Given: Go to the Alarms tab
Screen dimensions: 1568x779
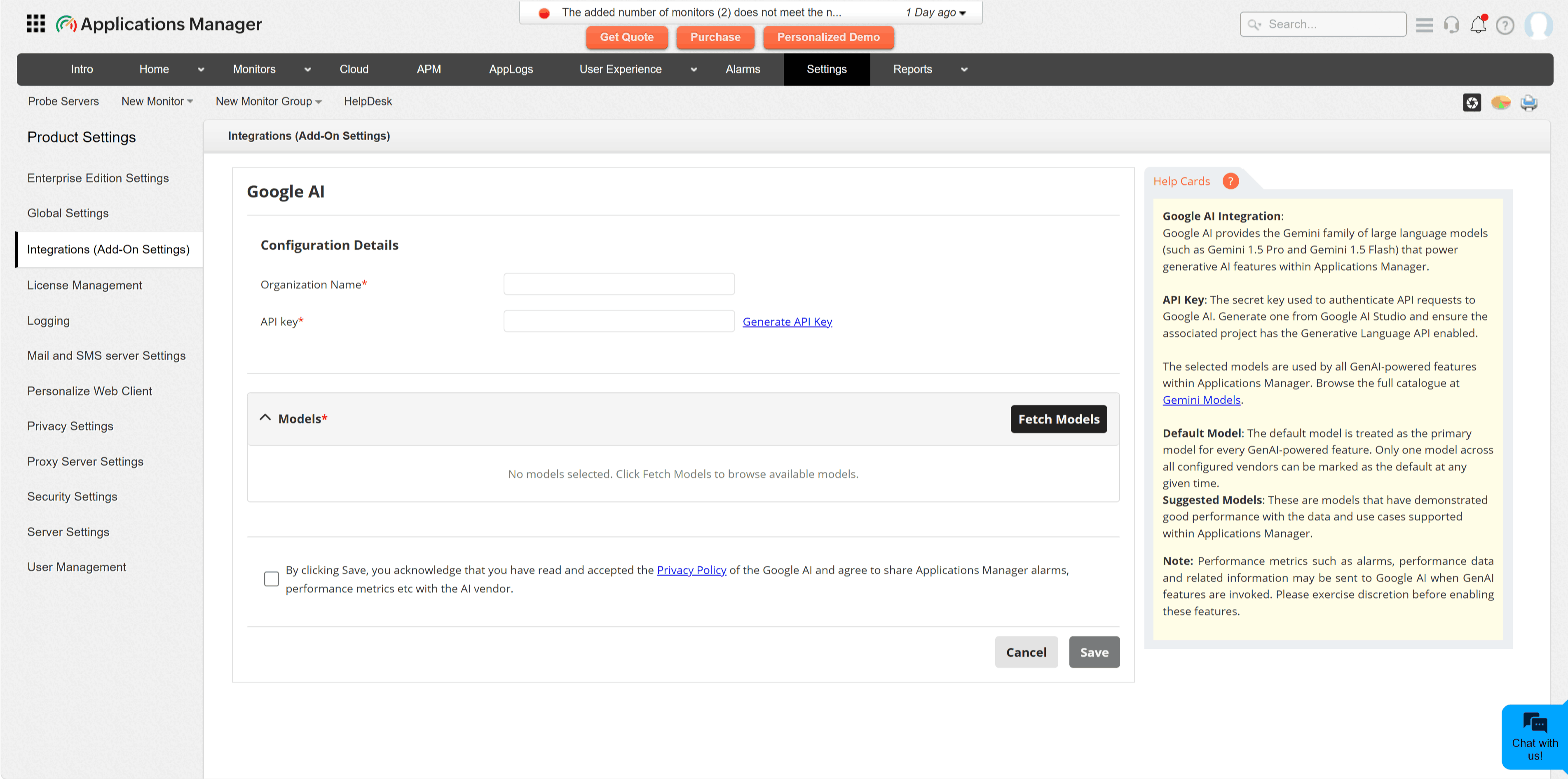Looking at the screenshot, I should (x=743, y=69).
